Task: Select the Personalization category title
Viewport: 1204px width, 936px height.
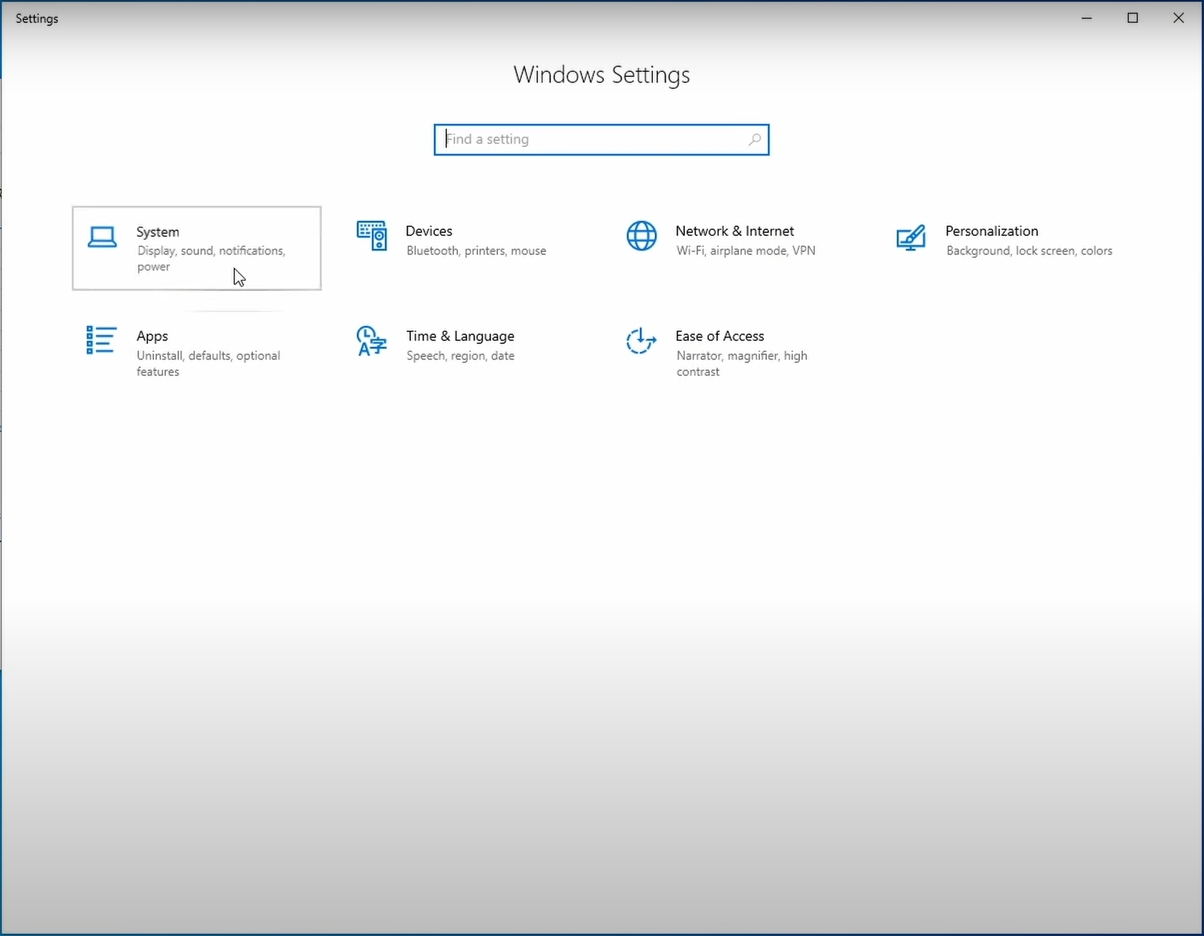Action: click(992, 231)
